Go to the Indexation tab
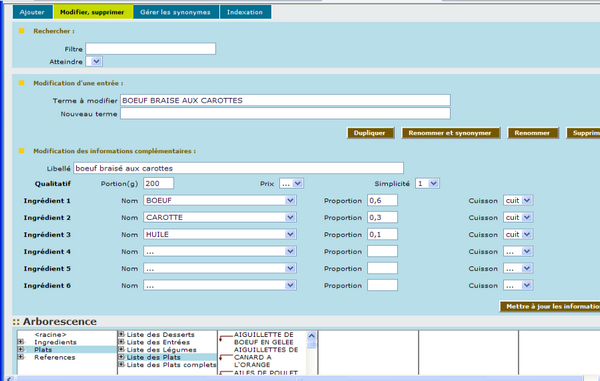 [245, 12]
